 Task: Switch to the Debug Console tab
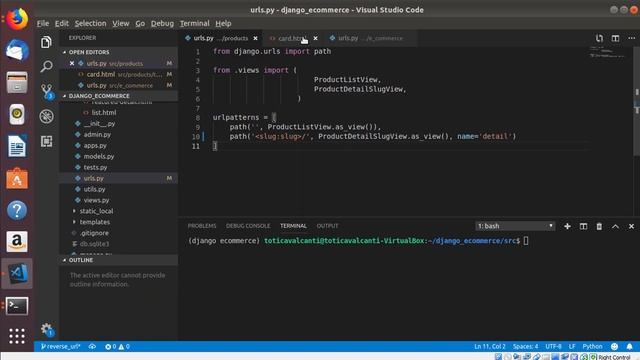[248, 226]
